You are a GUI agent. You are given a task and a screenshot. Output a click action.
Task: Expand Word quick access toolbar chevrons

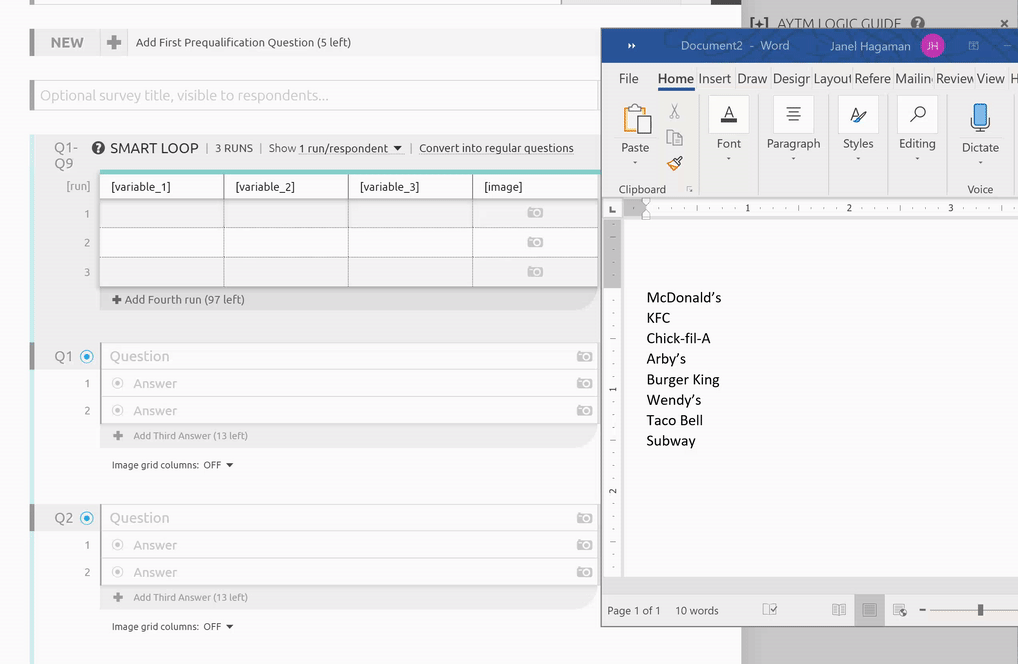pyautogui.click(x=632, y=46)
